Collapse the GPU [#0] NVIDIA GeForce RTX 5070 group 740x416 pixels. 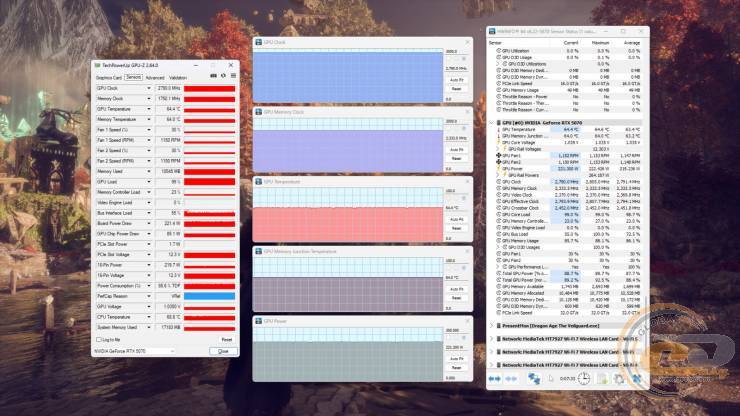(492, 123)
